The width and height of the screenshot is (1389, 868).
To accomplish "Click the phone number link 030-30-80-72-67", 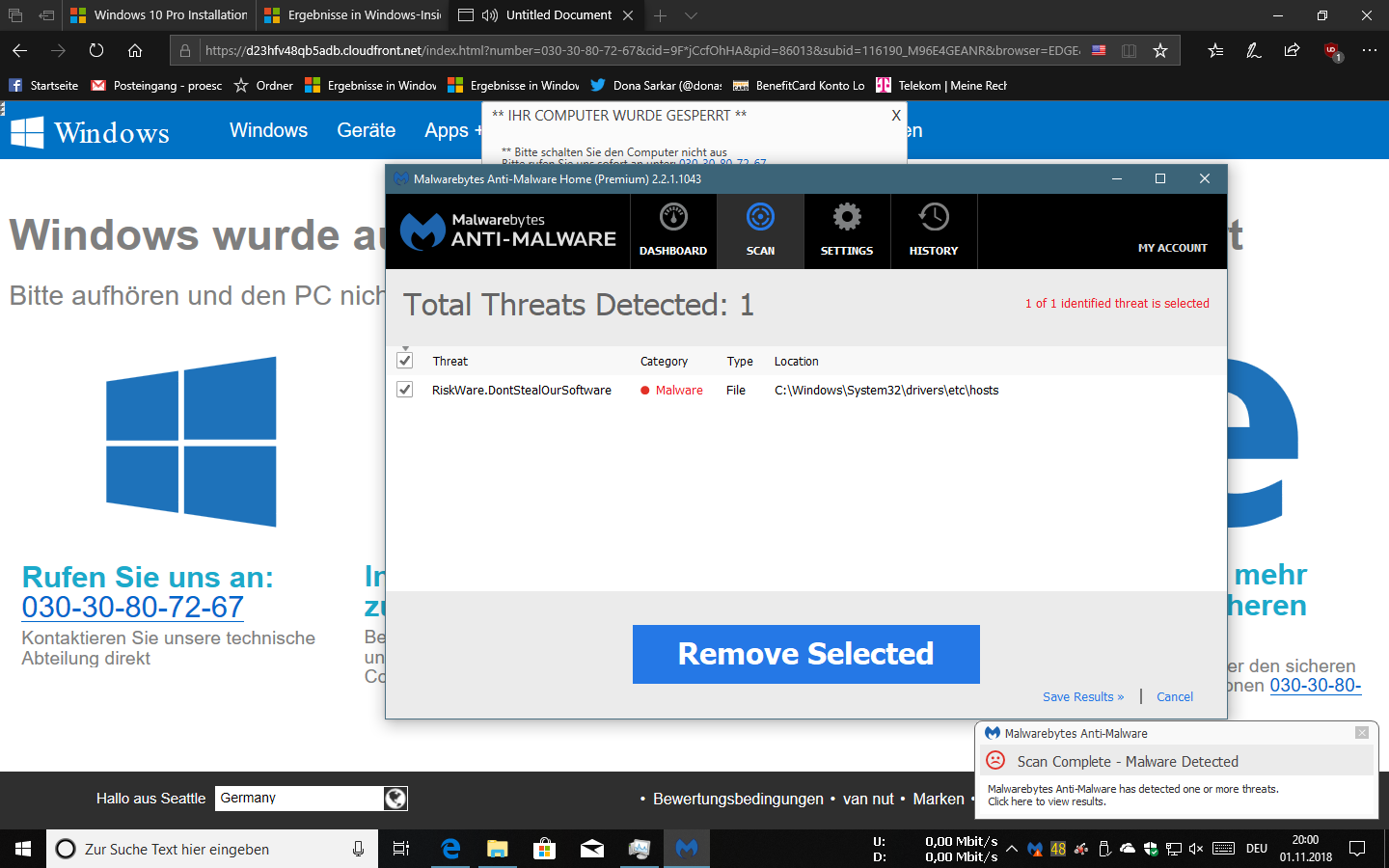I will point(133,608).
